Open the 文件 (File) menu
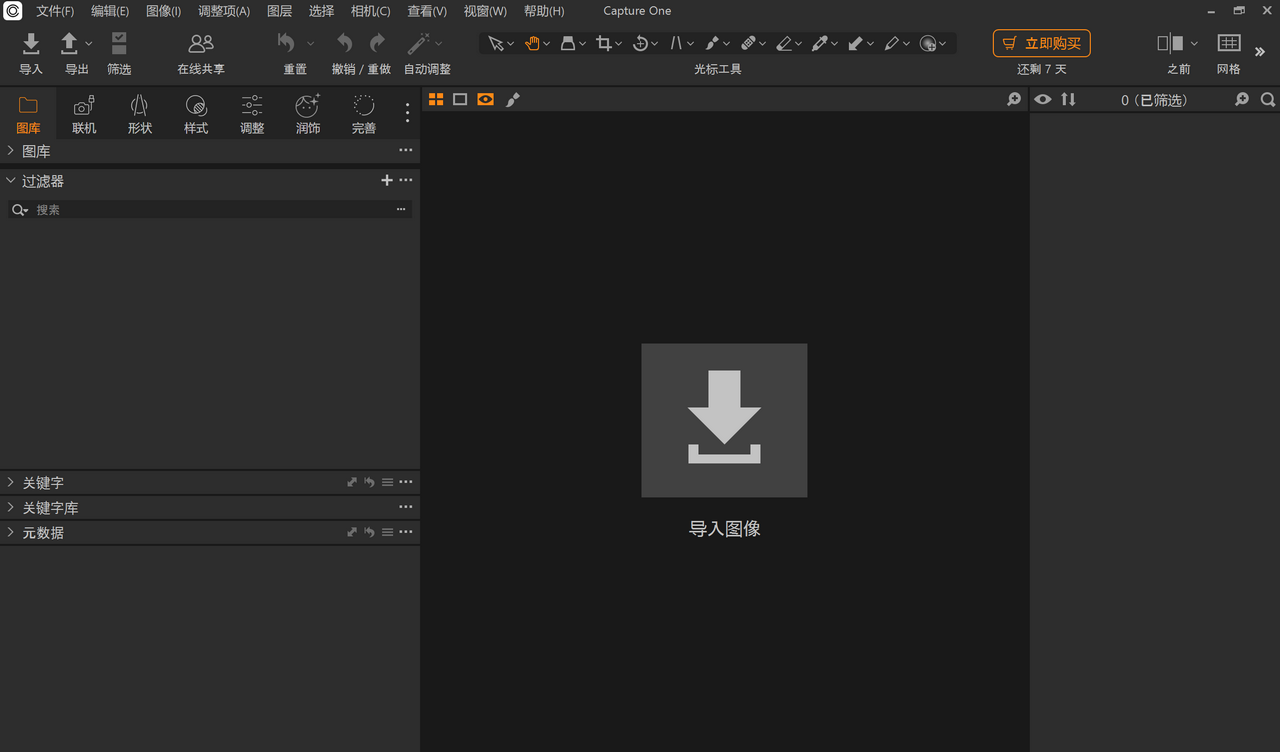 click(54, 11)
